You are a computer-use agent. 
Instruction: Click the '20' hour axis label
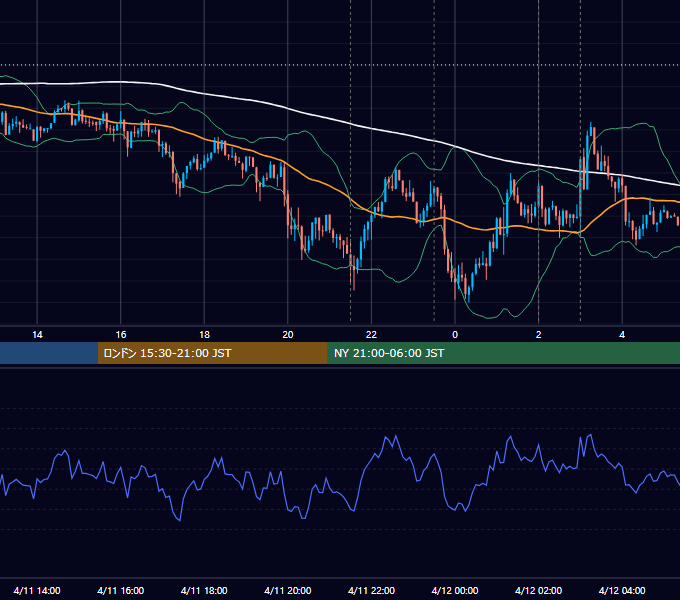click(x=288, y=335)
